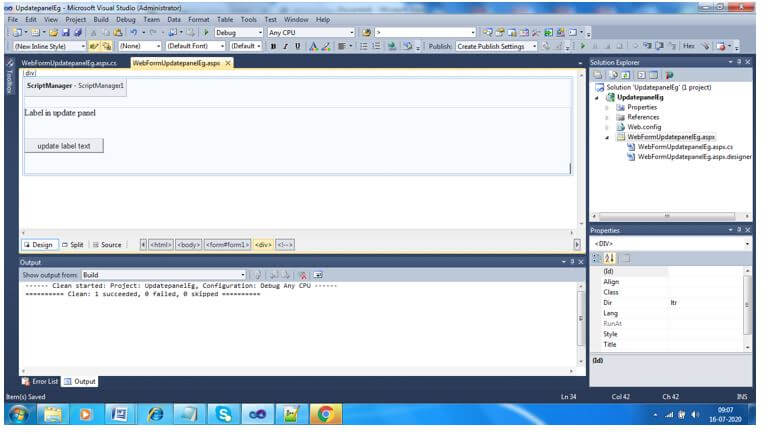Toggle Bold formatting in the toolbar

[273, 46]
